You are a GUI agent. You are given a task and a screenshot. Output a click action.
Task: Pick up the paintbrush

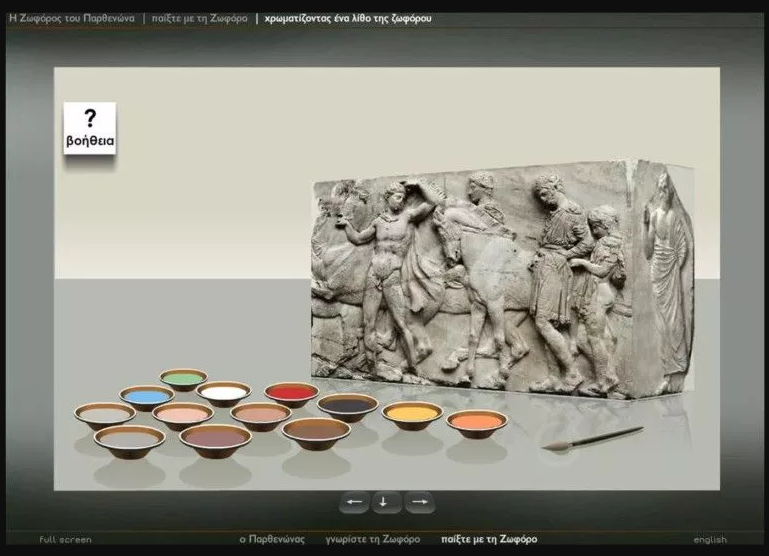click(x=592, y=438)
